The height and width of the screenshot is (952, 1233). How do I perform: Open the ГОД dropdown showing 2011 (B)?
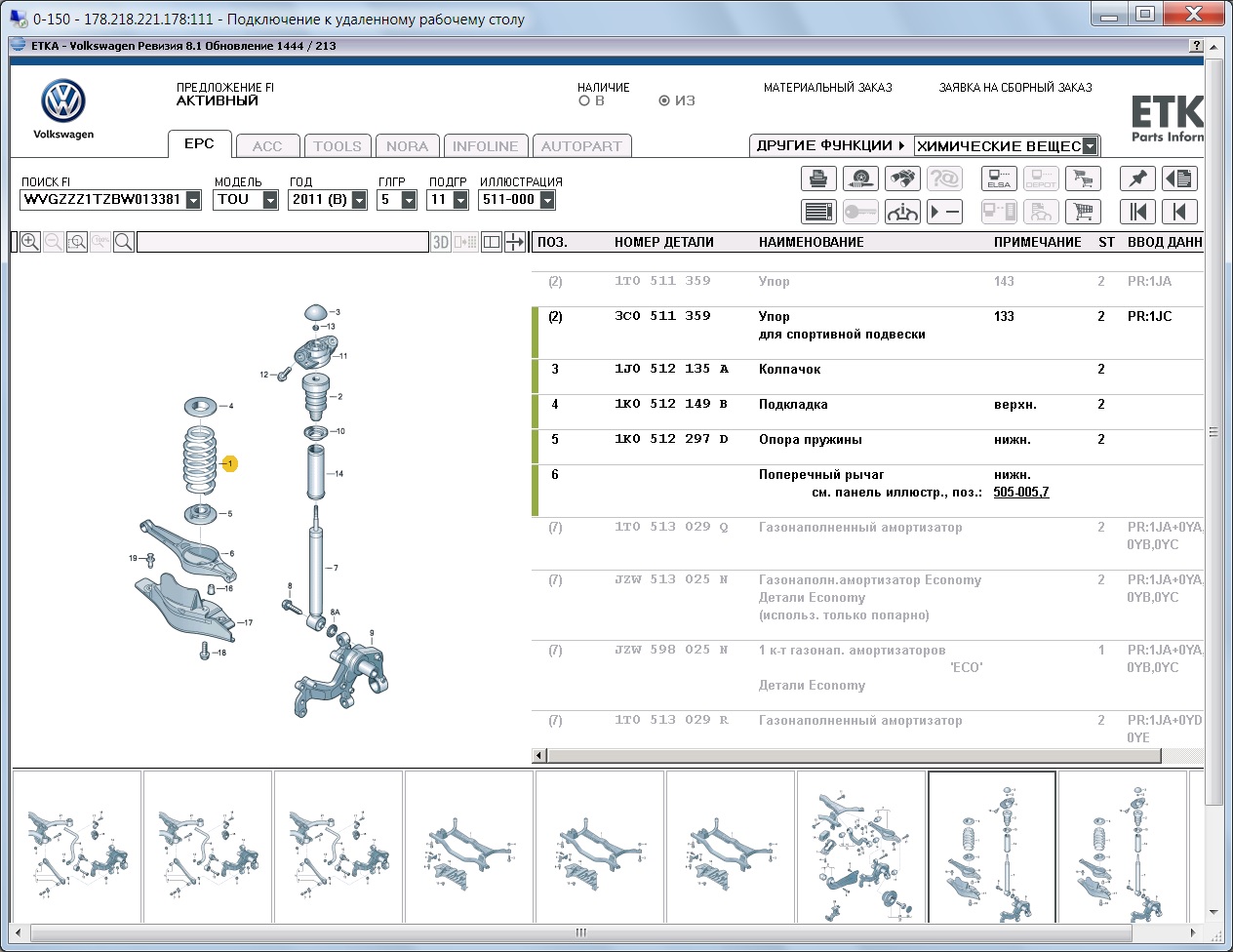(359, 200)
